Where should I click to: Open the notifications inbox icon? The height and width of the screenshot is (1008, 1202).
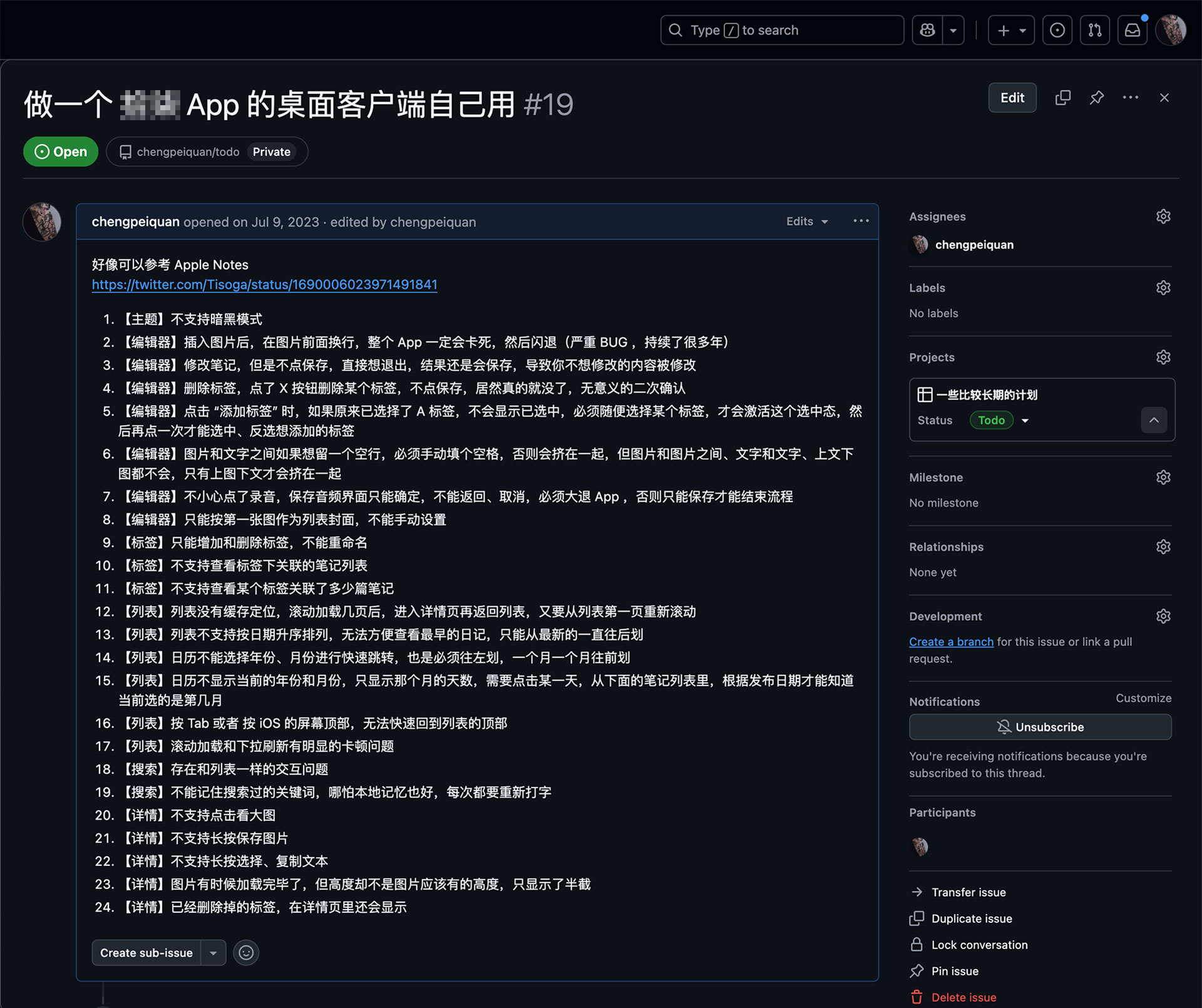pos(1132,30)
